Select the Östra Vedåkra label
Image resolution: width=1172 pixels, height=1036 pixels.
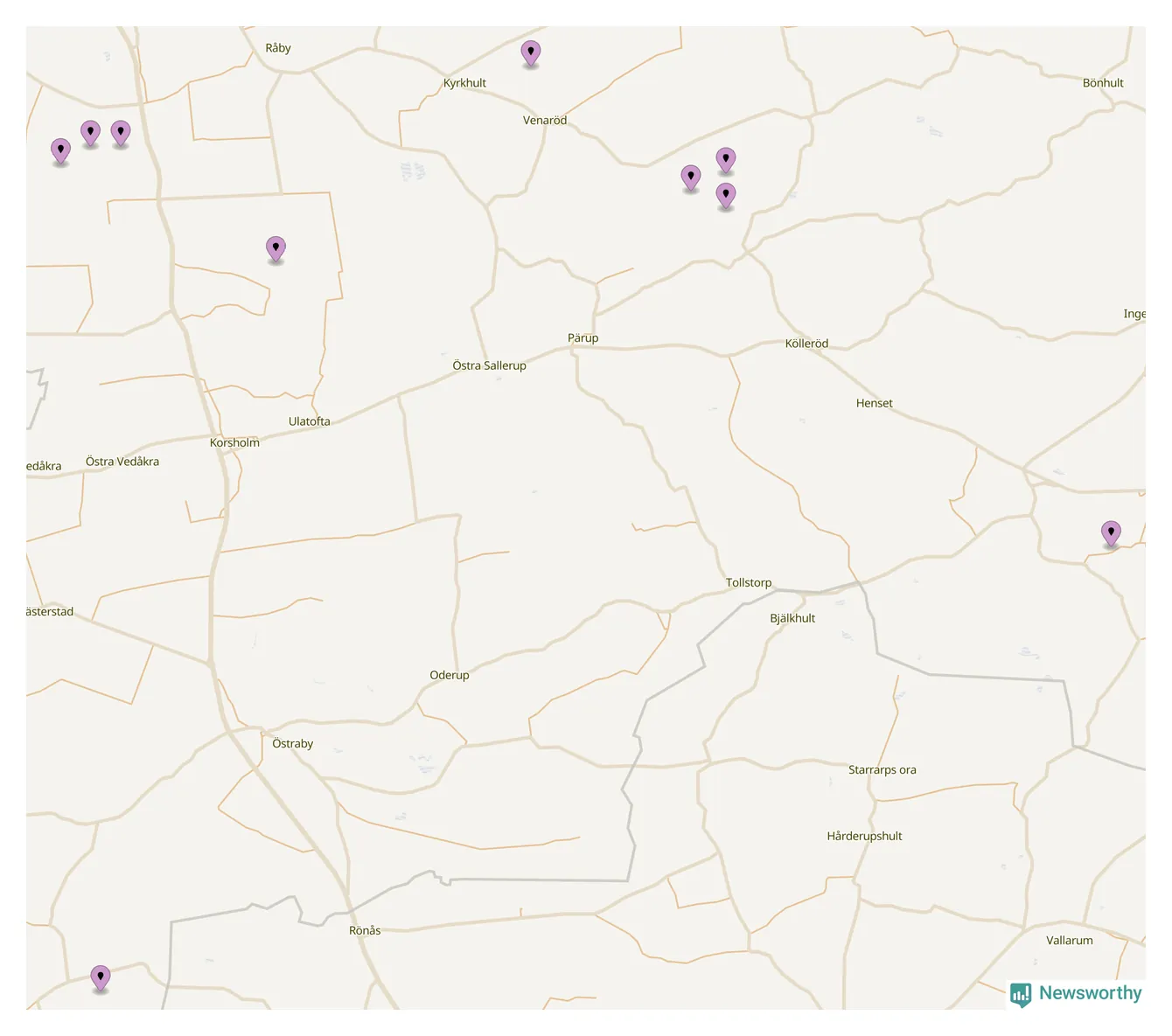point(122,462)
